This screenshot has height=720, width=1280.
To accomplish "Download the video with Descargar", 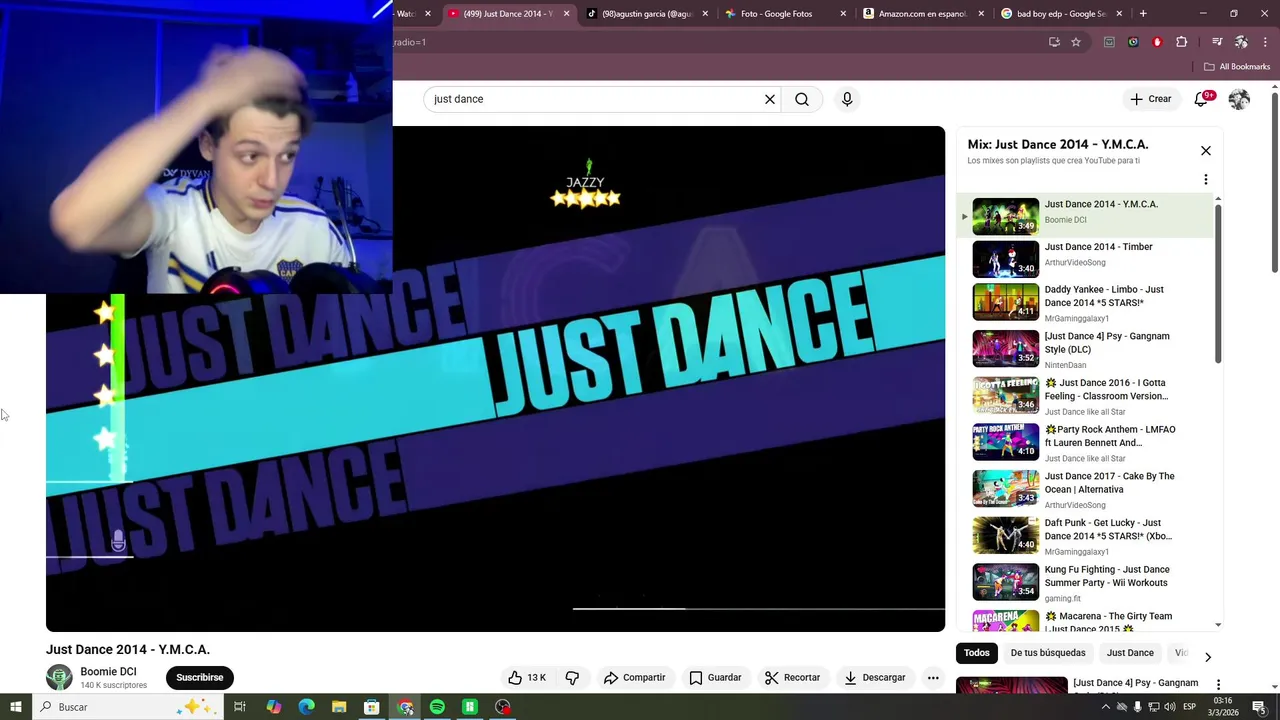I will coord(874,677).
